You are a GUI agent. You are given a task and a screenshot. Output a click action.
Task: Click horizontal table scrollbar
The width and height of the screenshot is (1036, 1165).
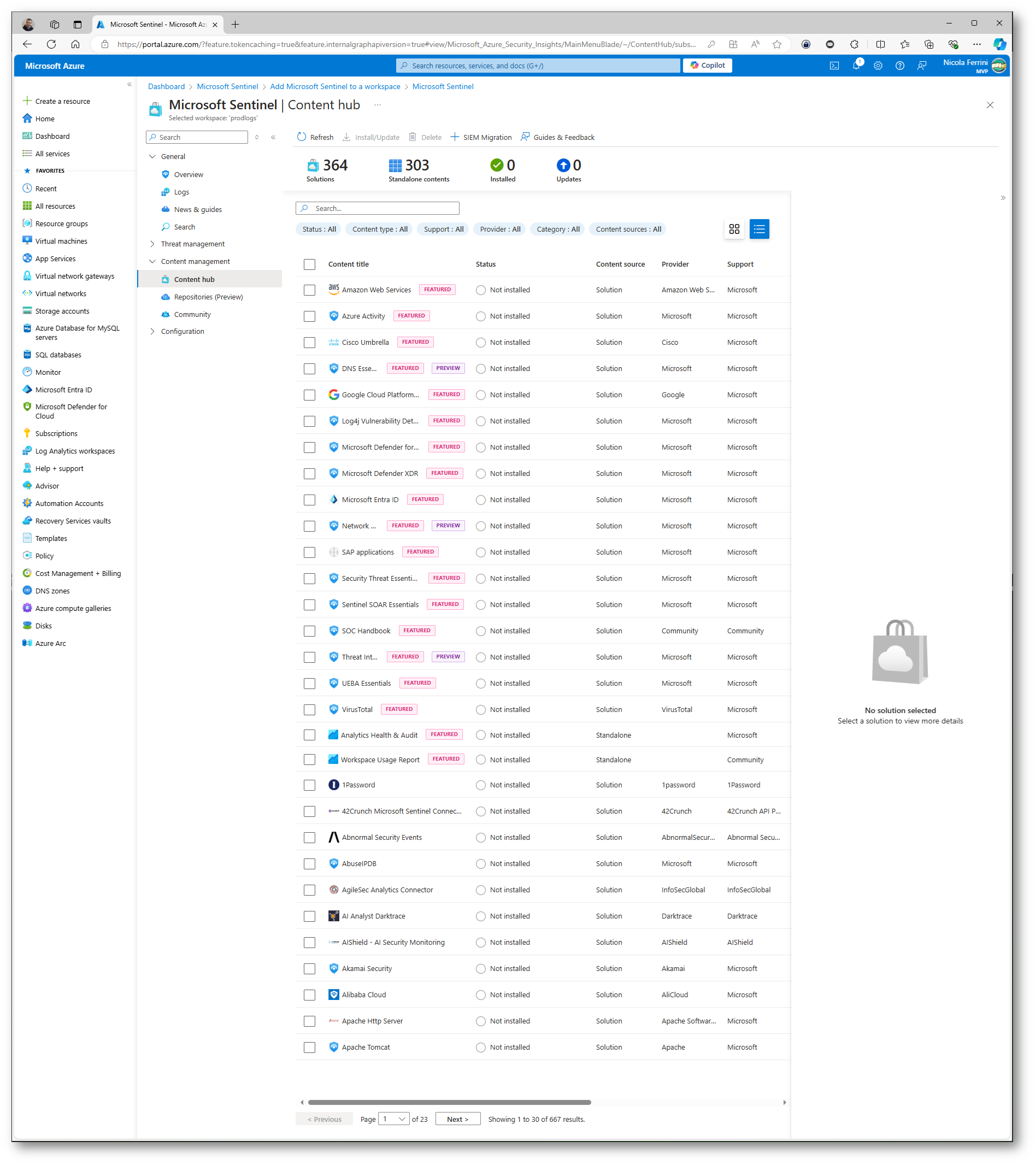point(449,1102)
